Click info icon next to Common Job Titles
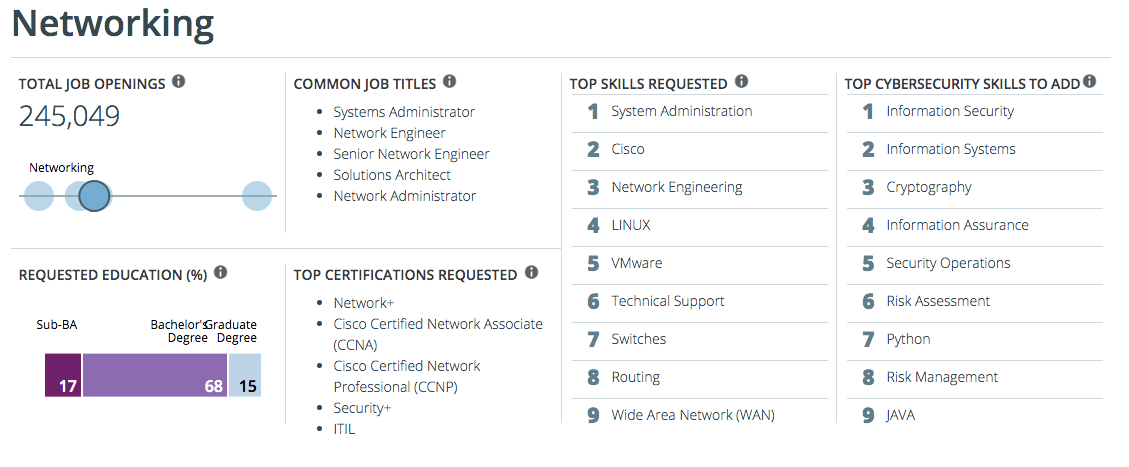Image resolution: width=1129 pixels, height=467 pixels. pos(450,81)
